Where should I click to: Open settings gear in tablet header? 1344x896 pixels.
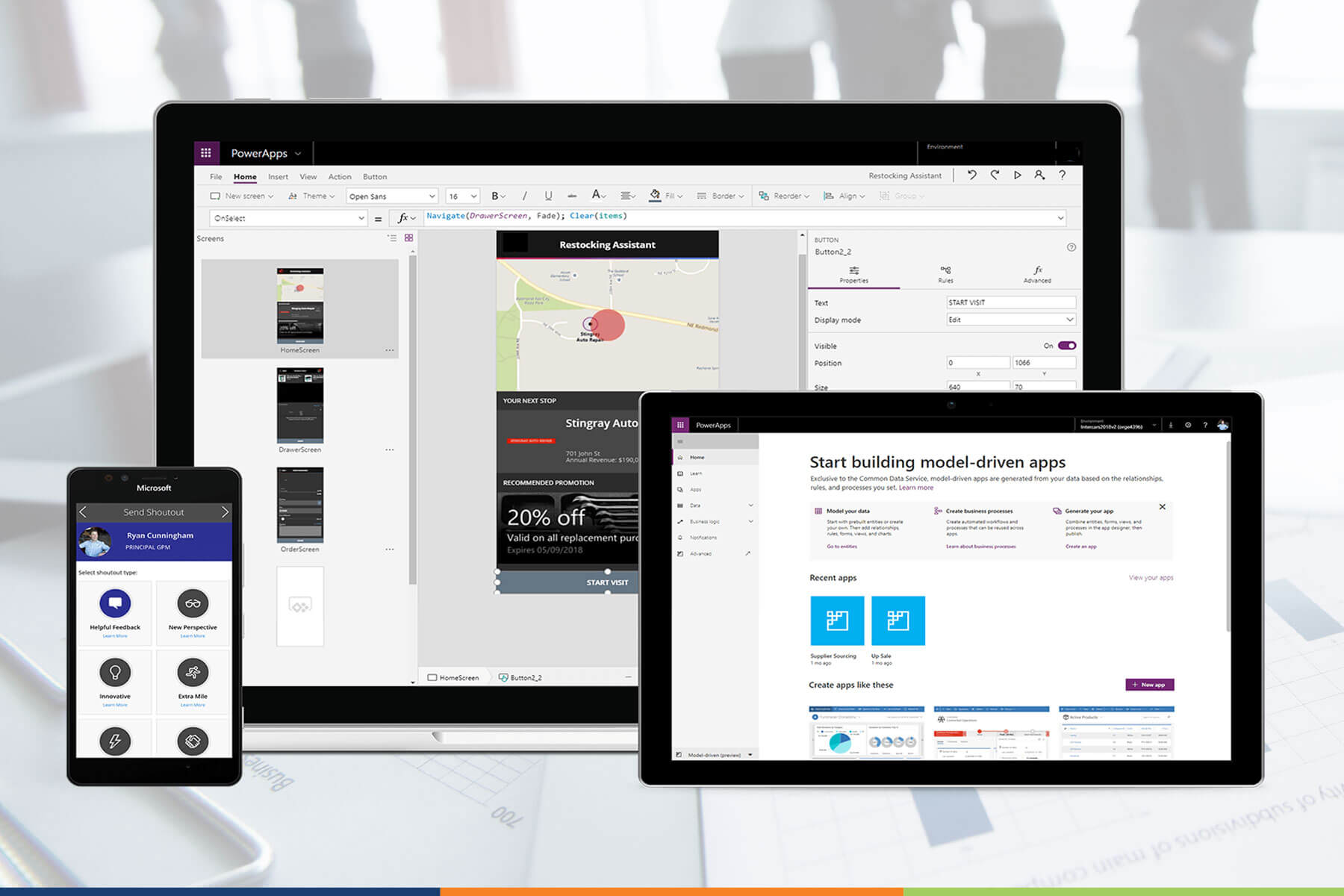tap(1188, 425)
